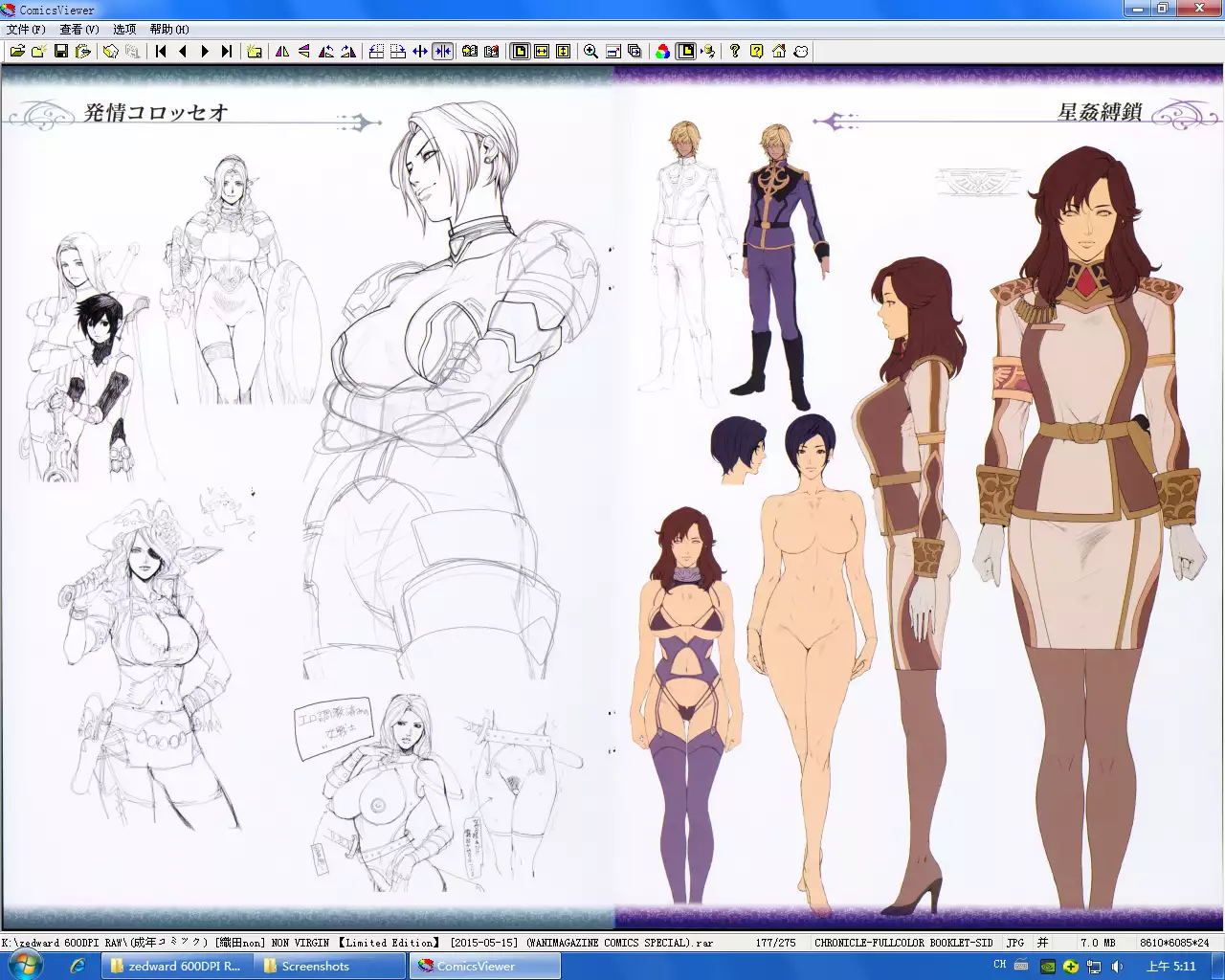The width and height of the screenshot is (1225, 980).
Task: Click the CH language indicator in tray
Action: click(1000, 965)
